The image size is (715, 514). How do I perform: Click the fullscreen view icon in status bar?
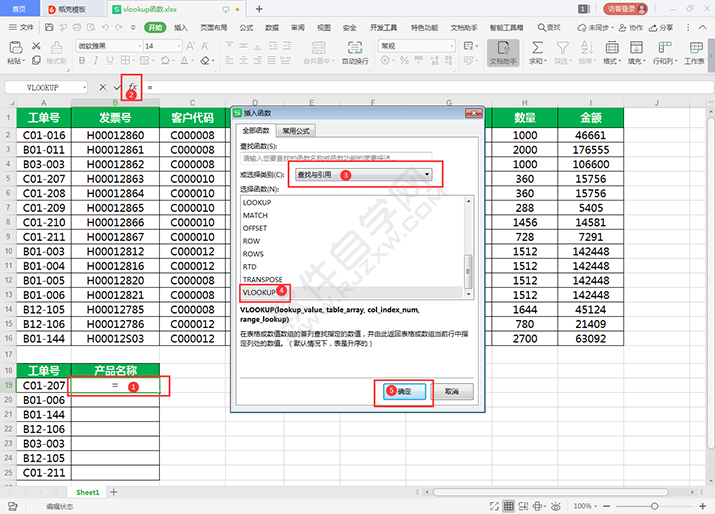494,506
